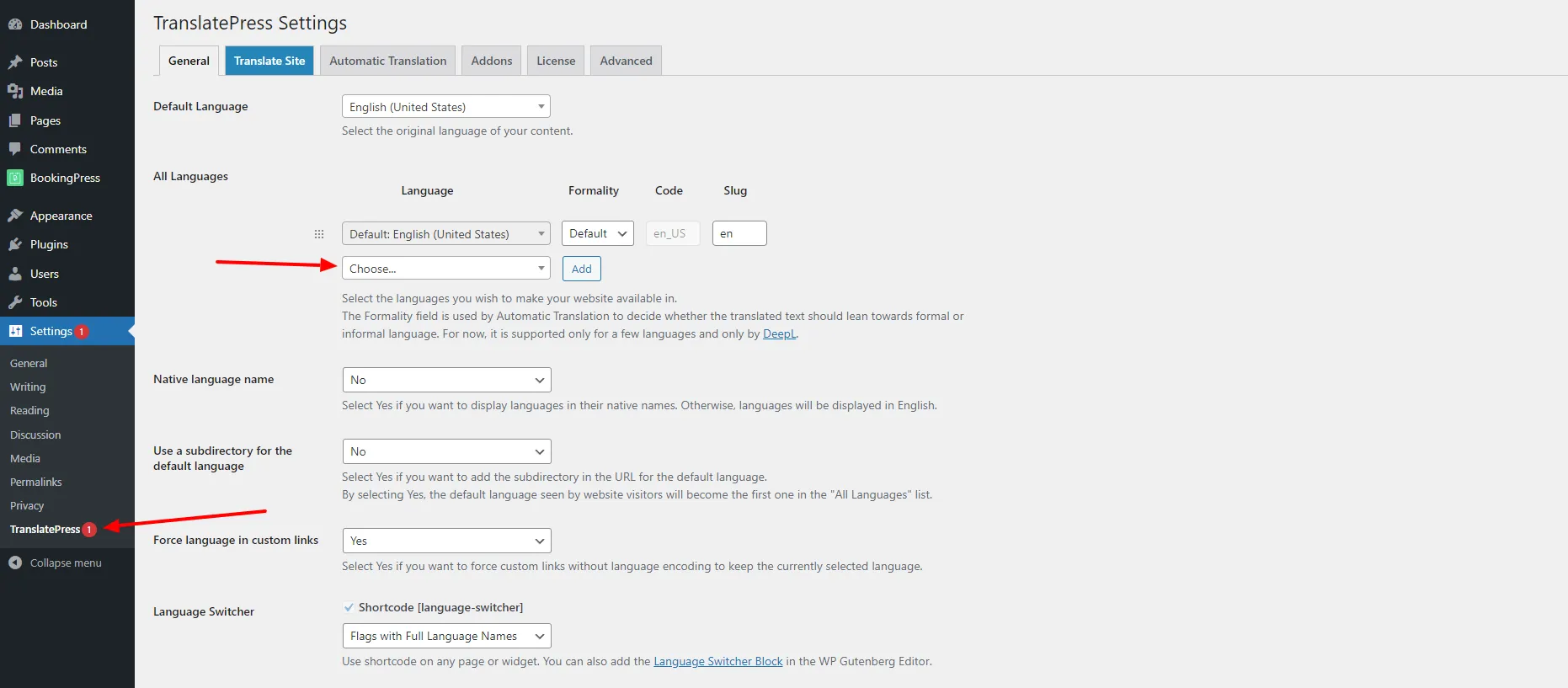Open Permalinks settings submenu item
1568x688 pixels.
point(36,482)
